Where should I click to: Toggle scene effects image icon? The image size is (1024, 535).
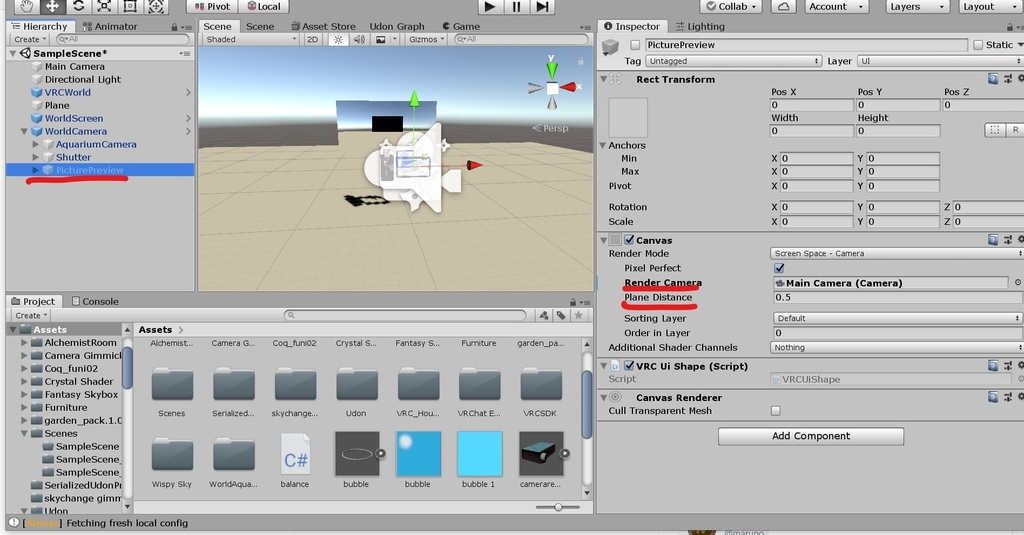pos(380,39)
